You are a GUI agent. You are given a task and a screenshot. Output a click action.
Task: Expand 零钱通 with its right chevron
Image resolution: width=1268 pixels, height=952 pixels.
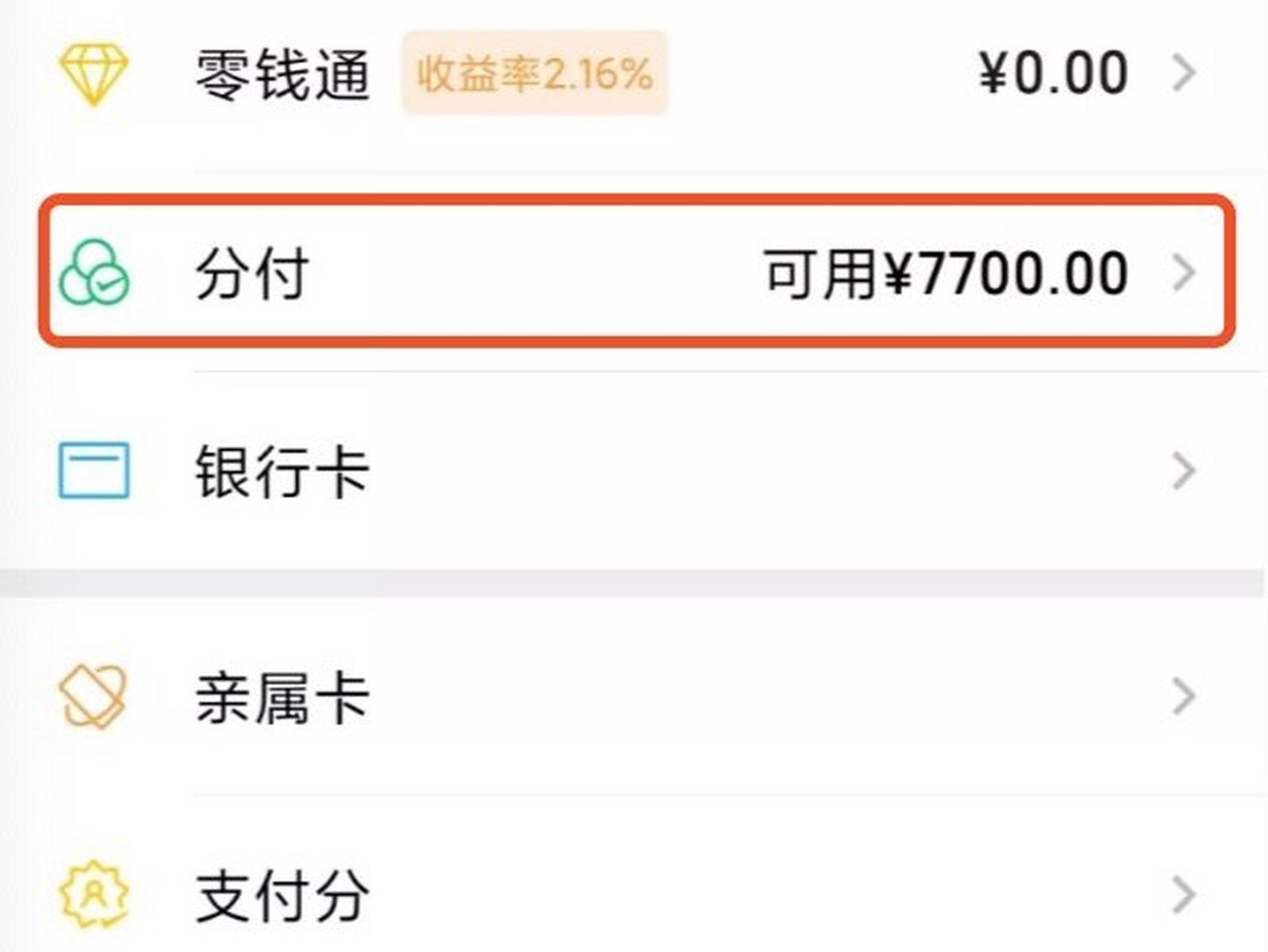point(1183,73)
